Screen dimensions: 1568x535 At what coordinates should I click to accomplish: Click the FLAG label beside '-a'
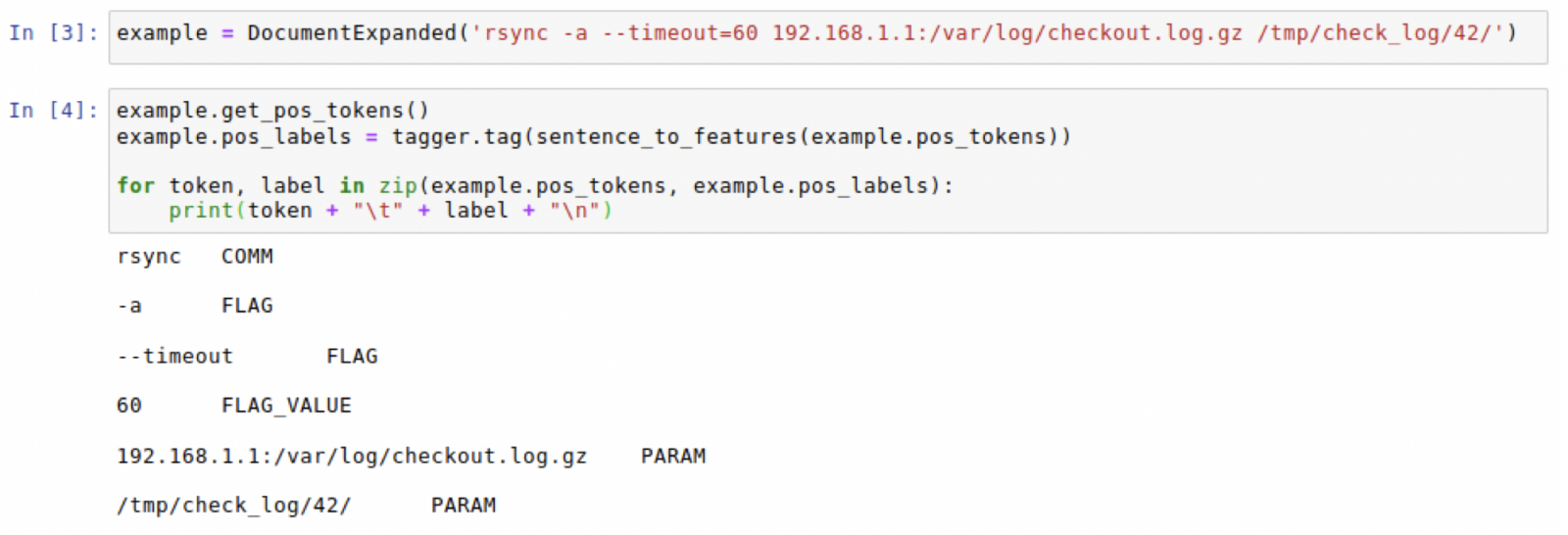(x=247, y=306)
